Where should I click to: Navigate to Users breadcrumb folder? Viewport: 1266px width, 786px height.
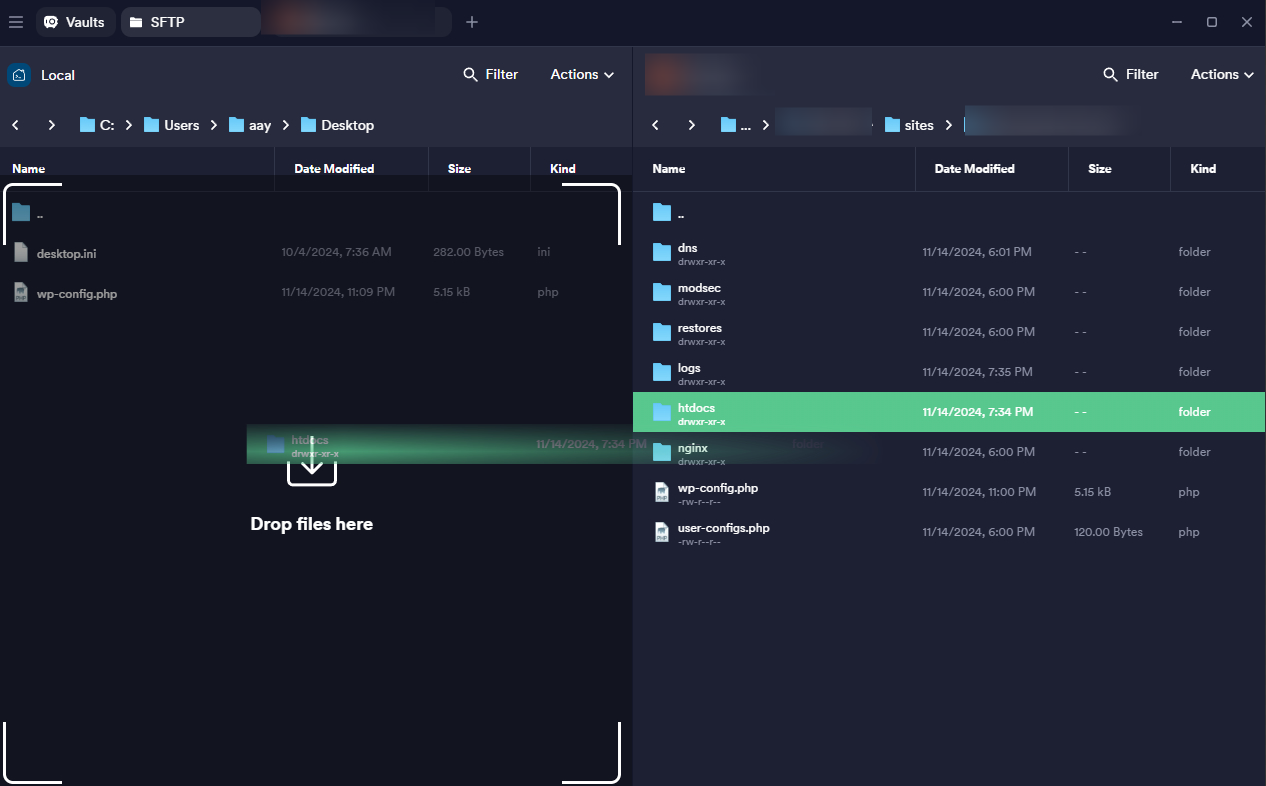pos(172,125)
